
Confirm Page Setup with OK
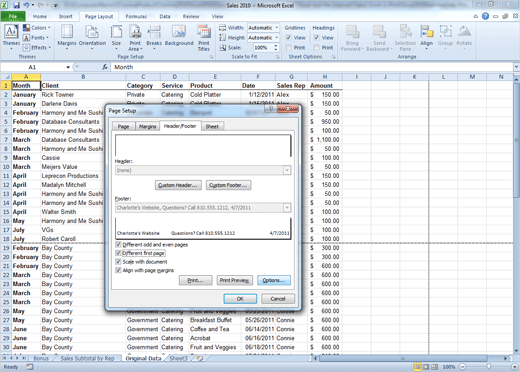coord(240,299)
